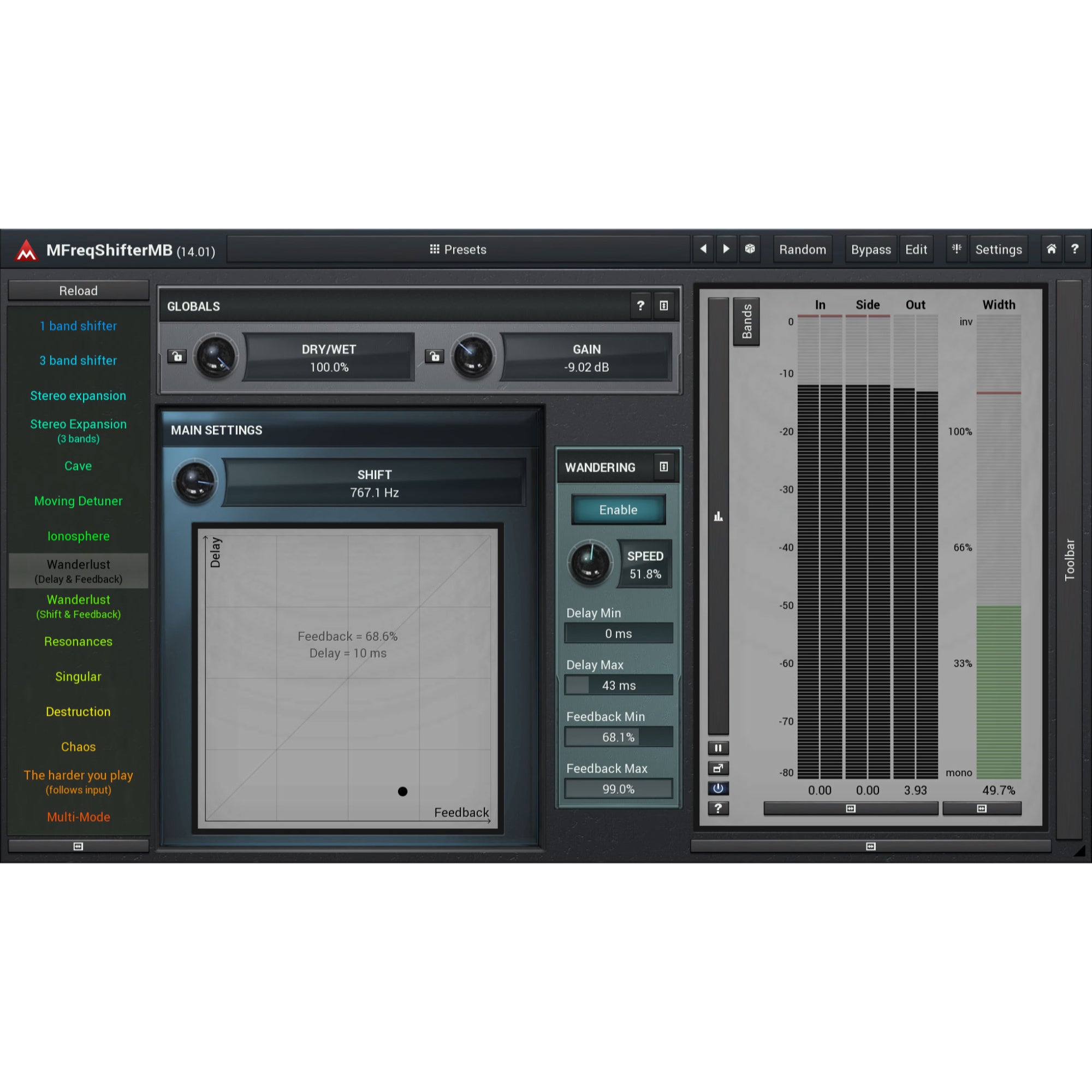The width and height of the screenshot is (1092, 1092).
Task: Click the home icon in title bar
Action: (1051, 250)
